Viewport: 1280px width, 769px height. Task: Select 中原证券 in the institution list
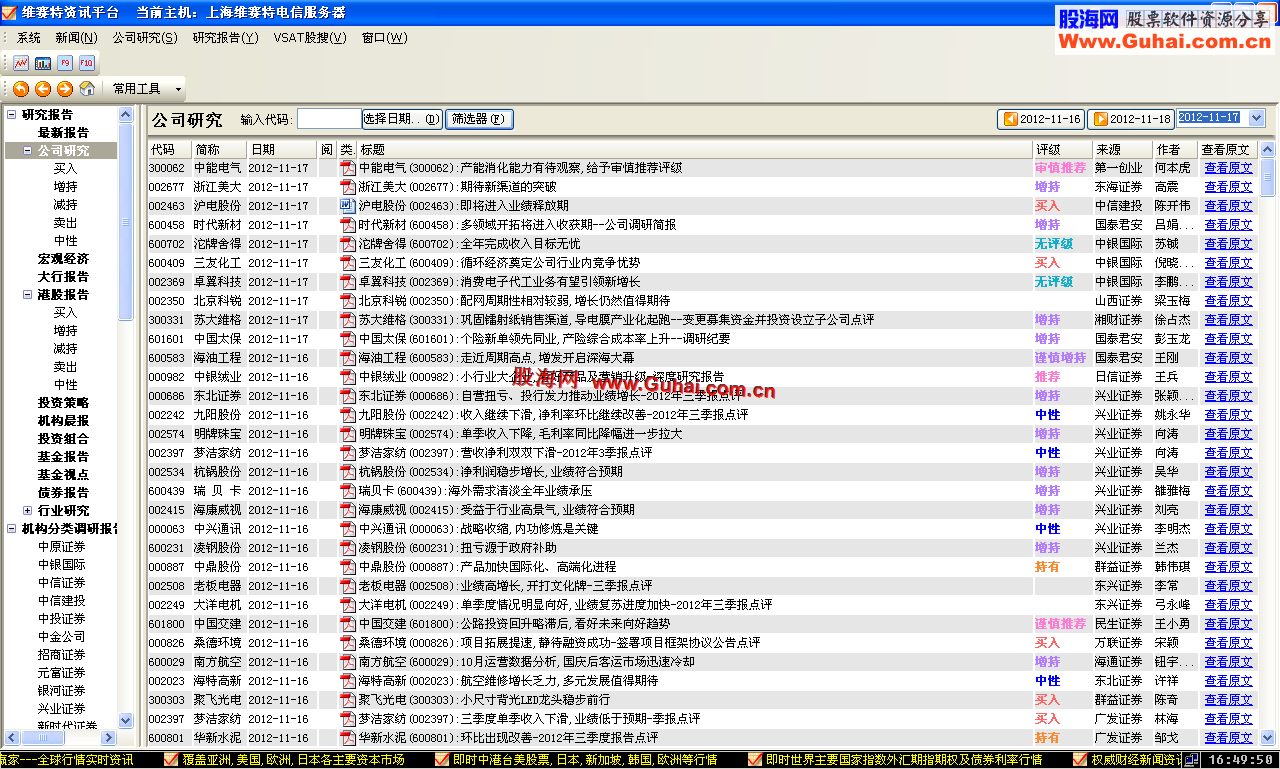(x=62, y=547)
